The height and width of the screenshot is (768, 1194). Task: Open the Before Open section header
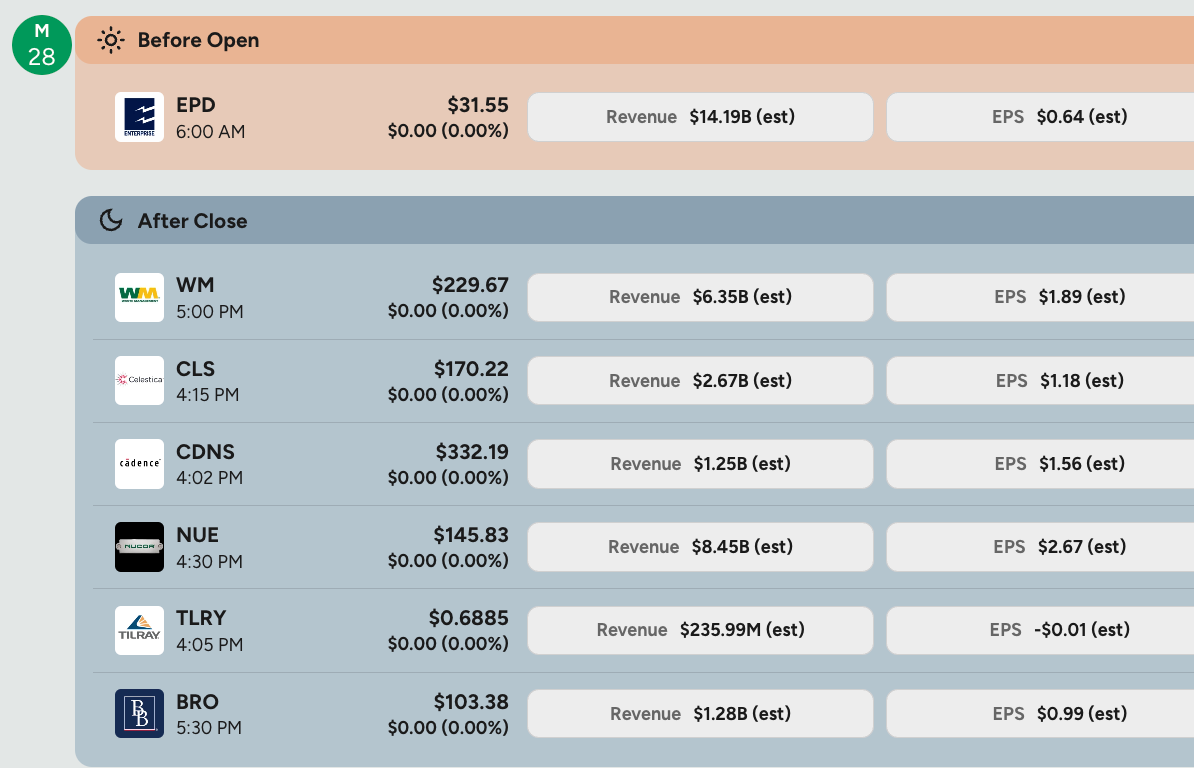click(634, 40)
